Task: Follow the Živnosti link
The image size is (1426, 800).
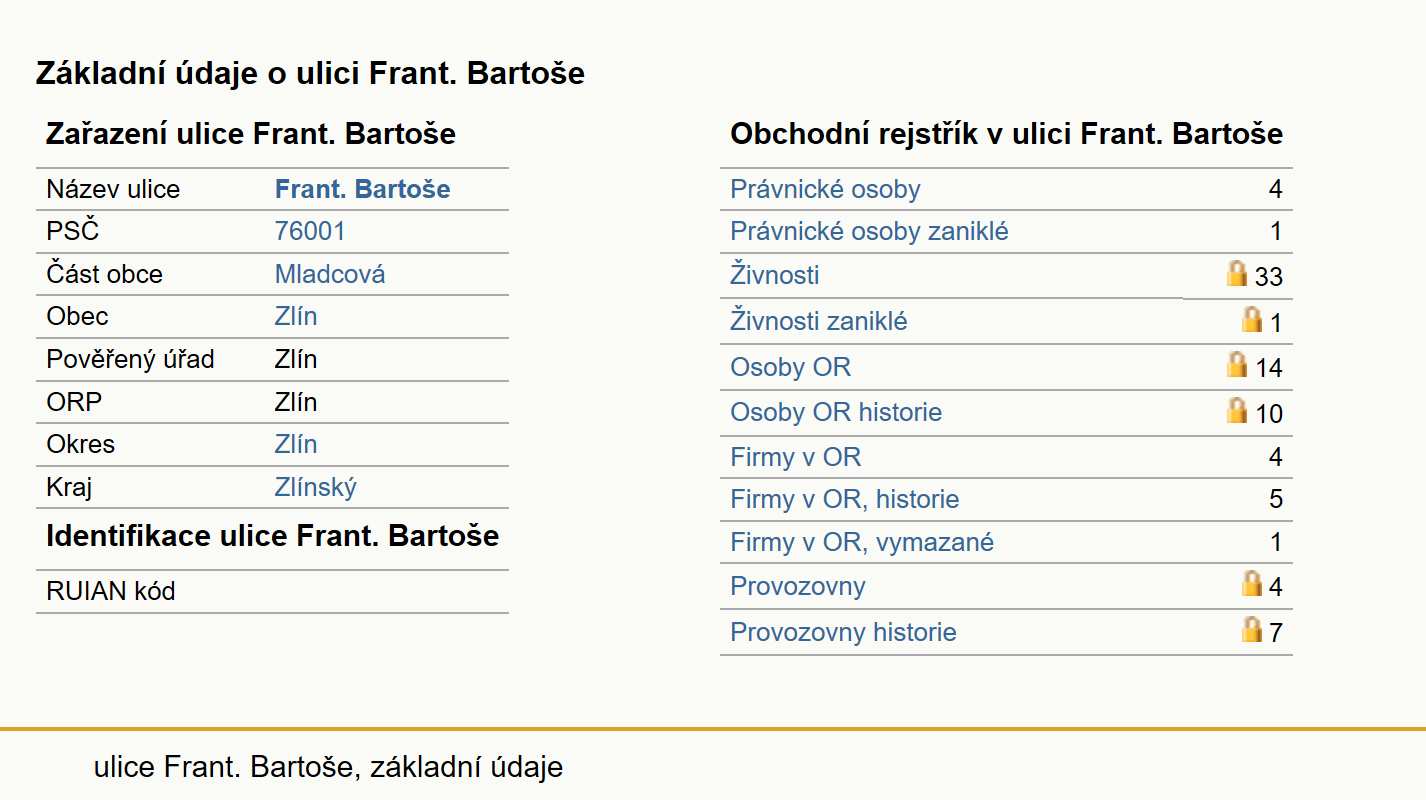Action: point(775,275)
